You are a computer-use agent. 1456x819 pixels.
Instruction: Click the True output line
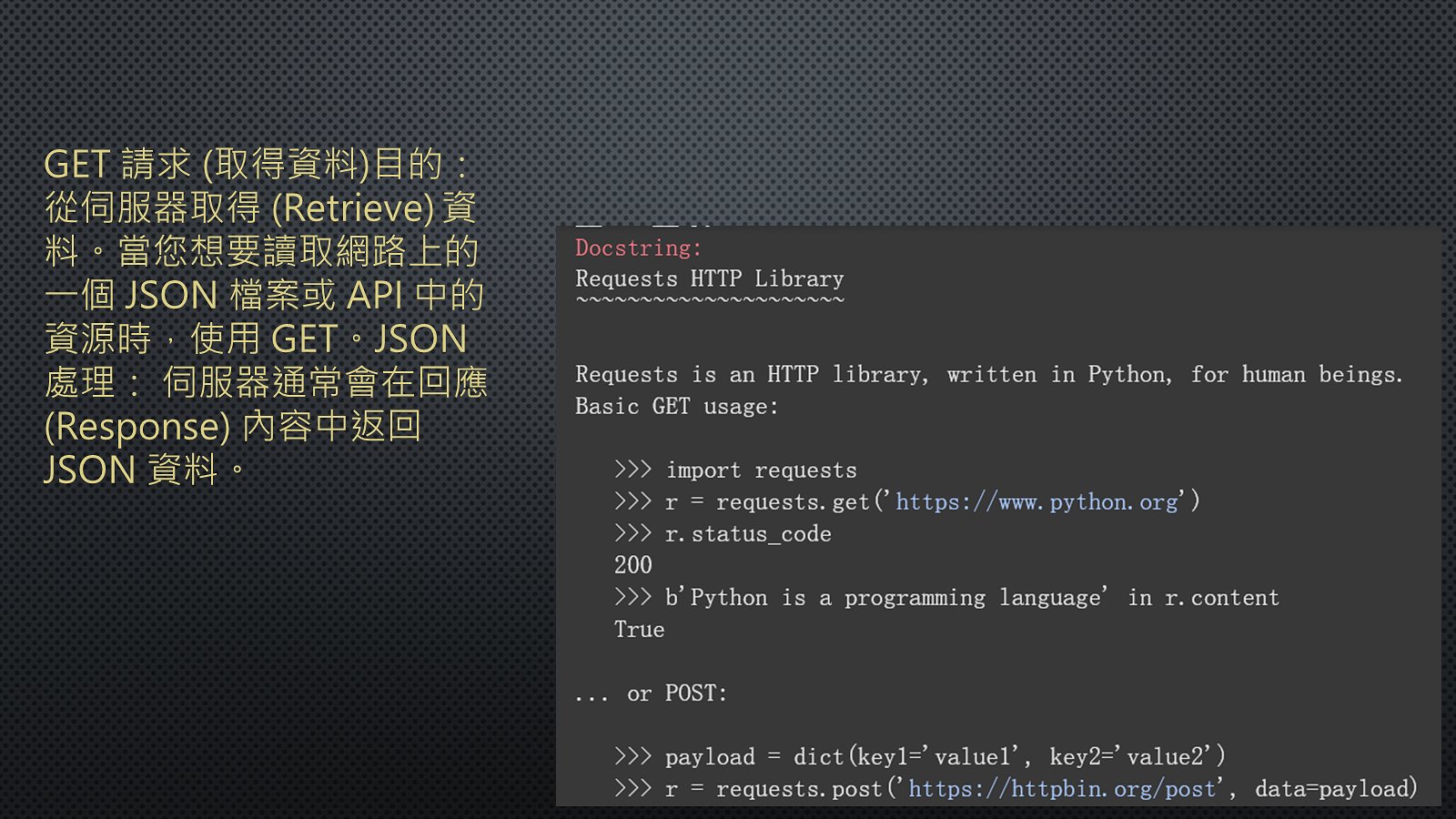click(639, 630)
